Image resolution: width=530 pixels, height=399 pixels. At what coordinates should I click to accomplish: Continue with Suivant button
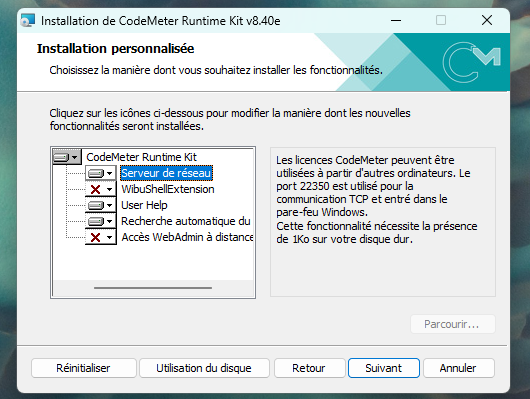[384, 368]
